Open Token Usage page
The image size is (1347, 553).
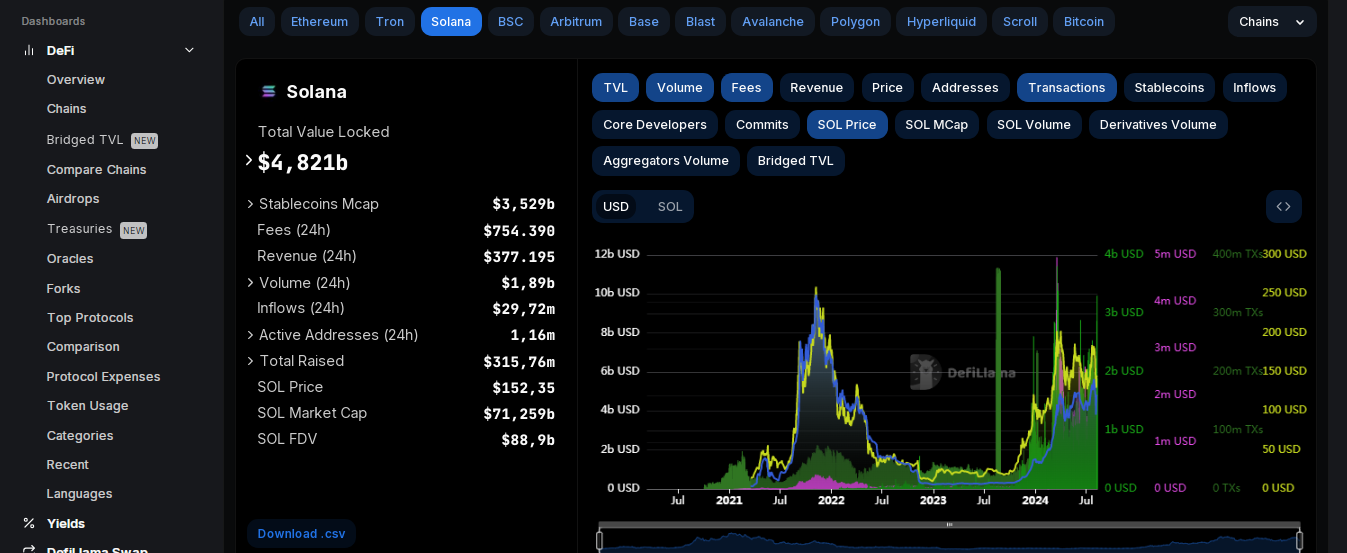pyautogui.click(x=88, y=406)
